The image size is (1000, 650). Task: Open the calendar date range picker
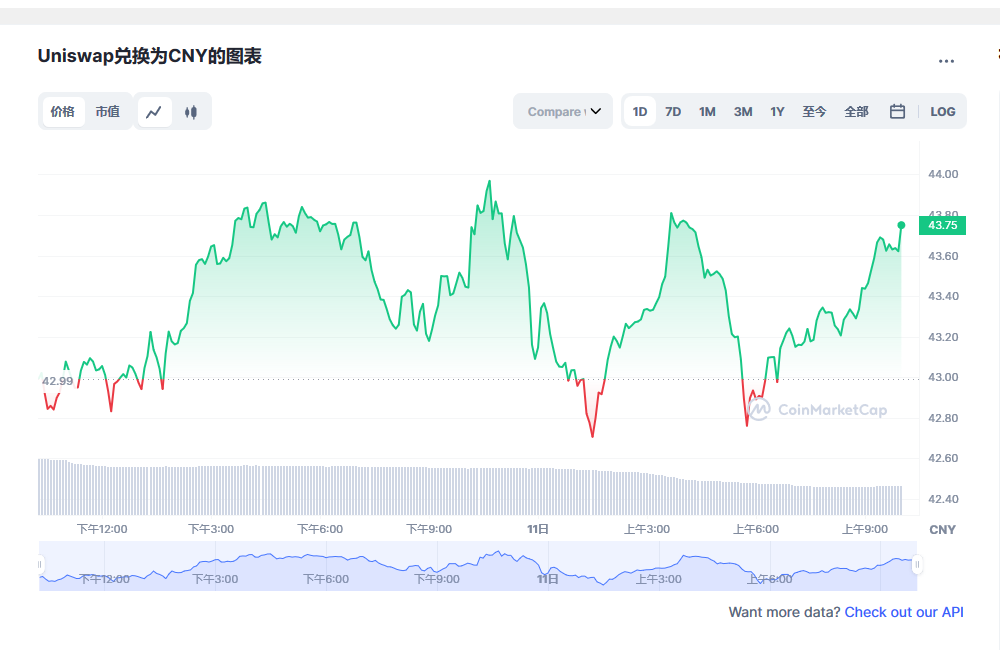coord(897,112)
